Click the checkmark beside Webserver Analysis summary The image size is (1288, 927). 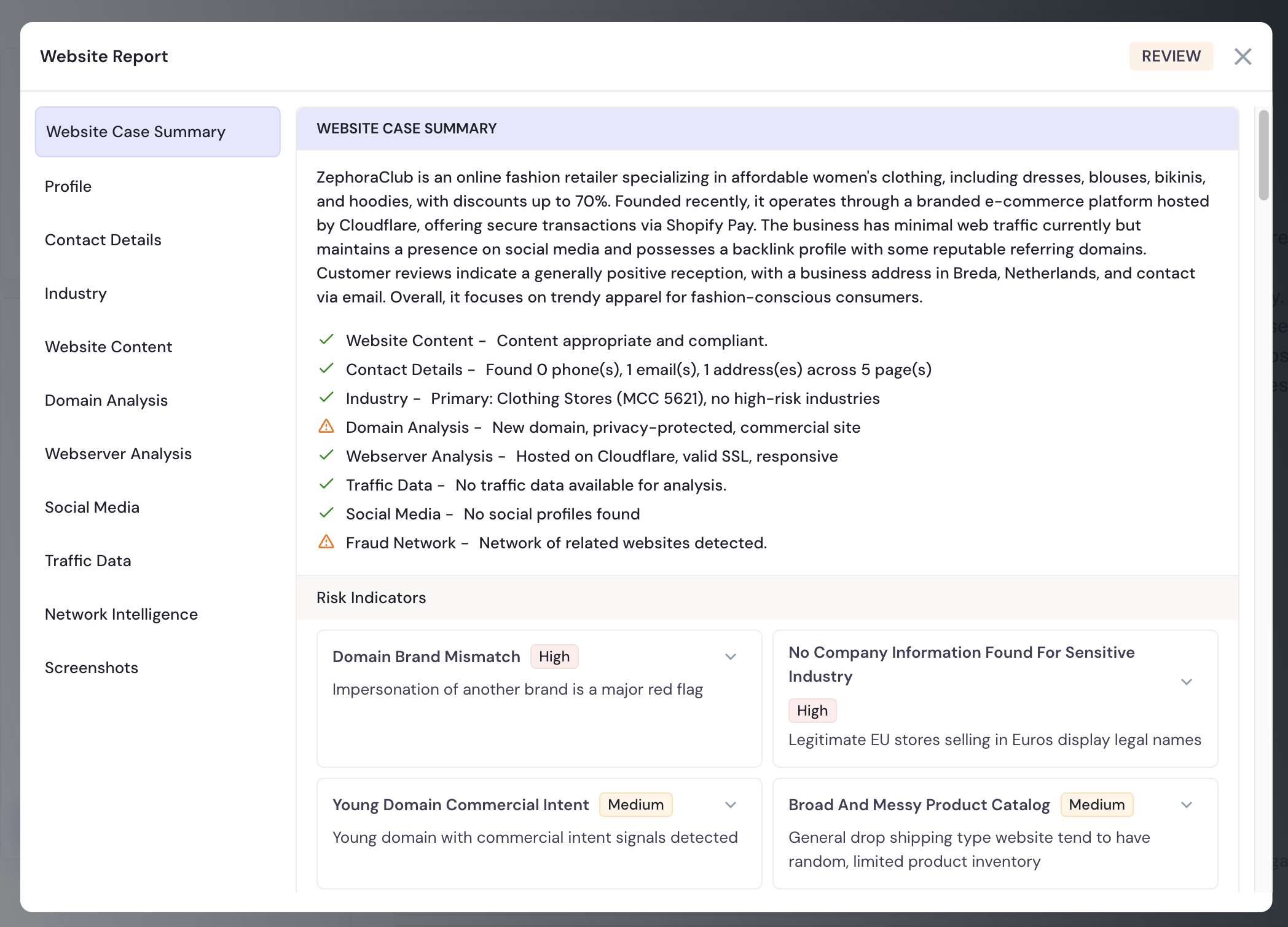click(326, 456)
